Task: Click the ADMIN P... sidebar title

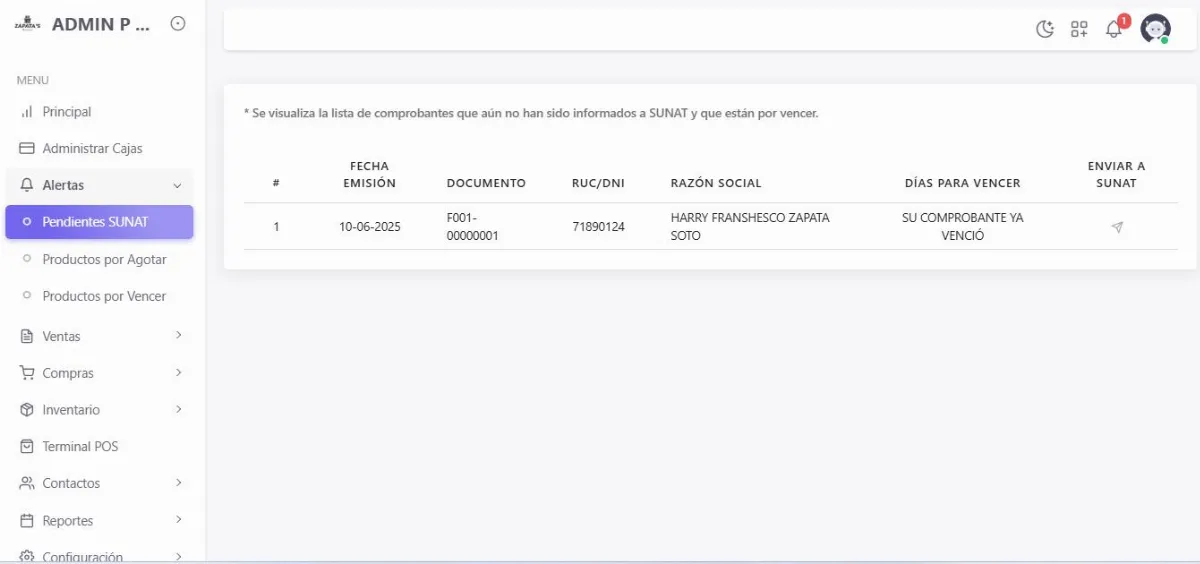Action: click(100, 24)
